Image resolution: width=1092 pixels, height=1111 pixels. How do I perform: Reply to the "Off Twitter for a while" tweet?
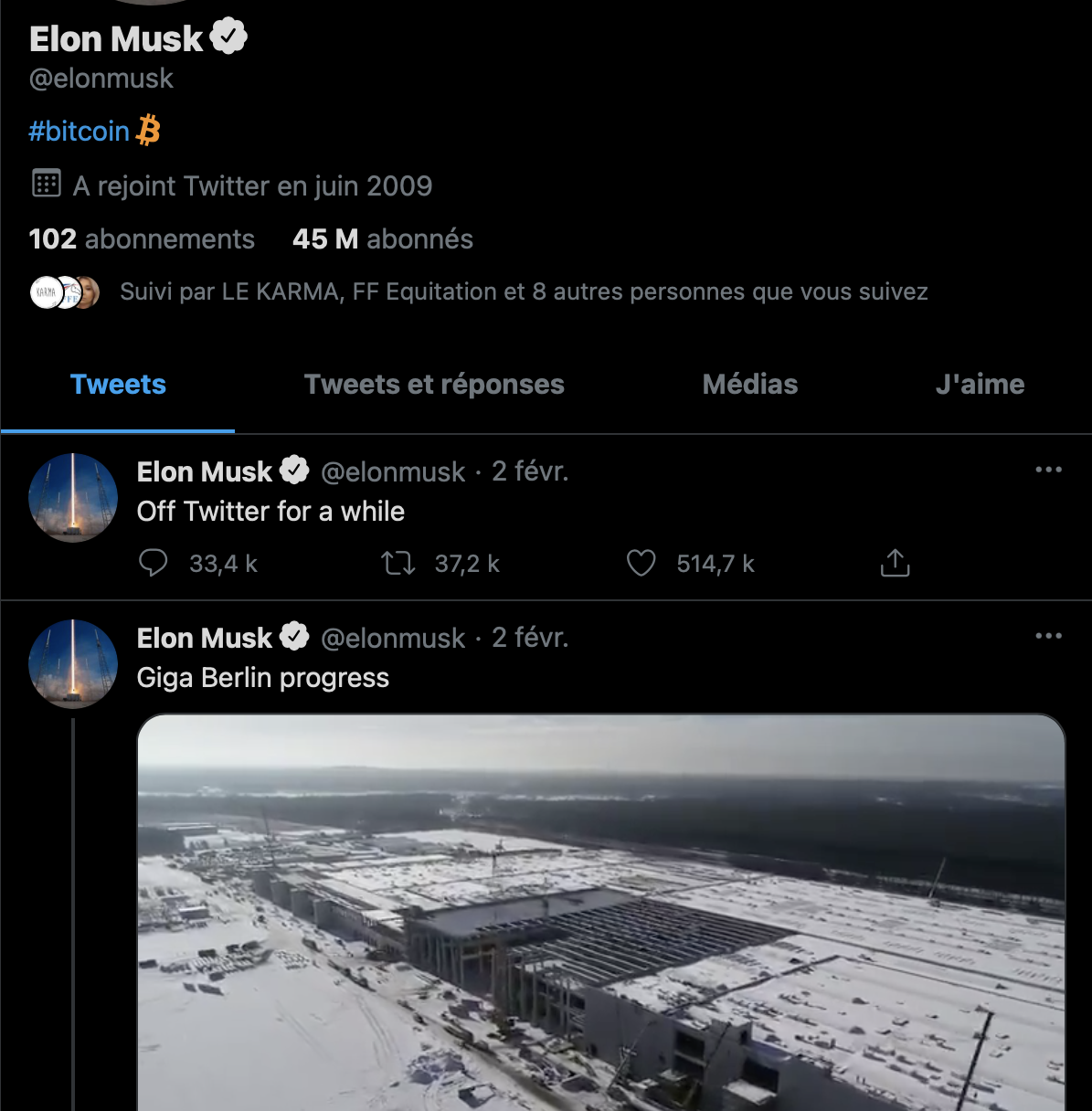click(x=154, y=563)
